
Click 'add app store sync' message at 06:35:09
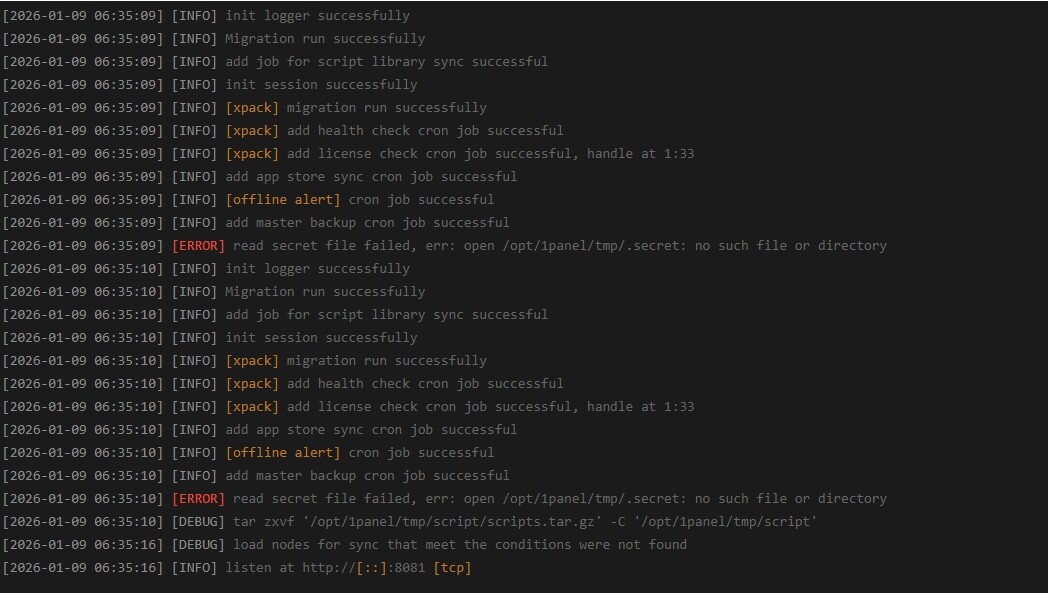371,177
